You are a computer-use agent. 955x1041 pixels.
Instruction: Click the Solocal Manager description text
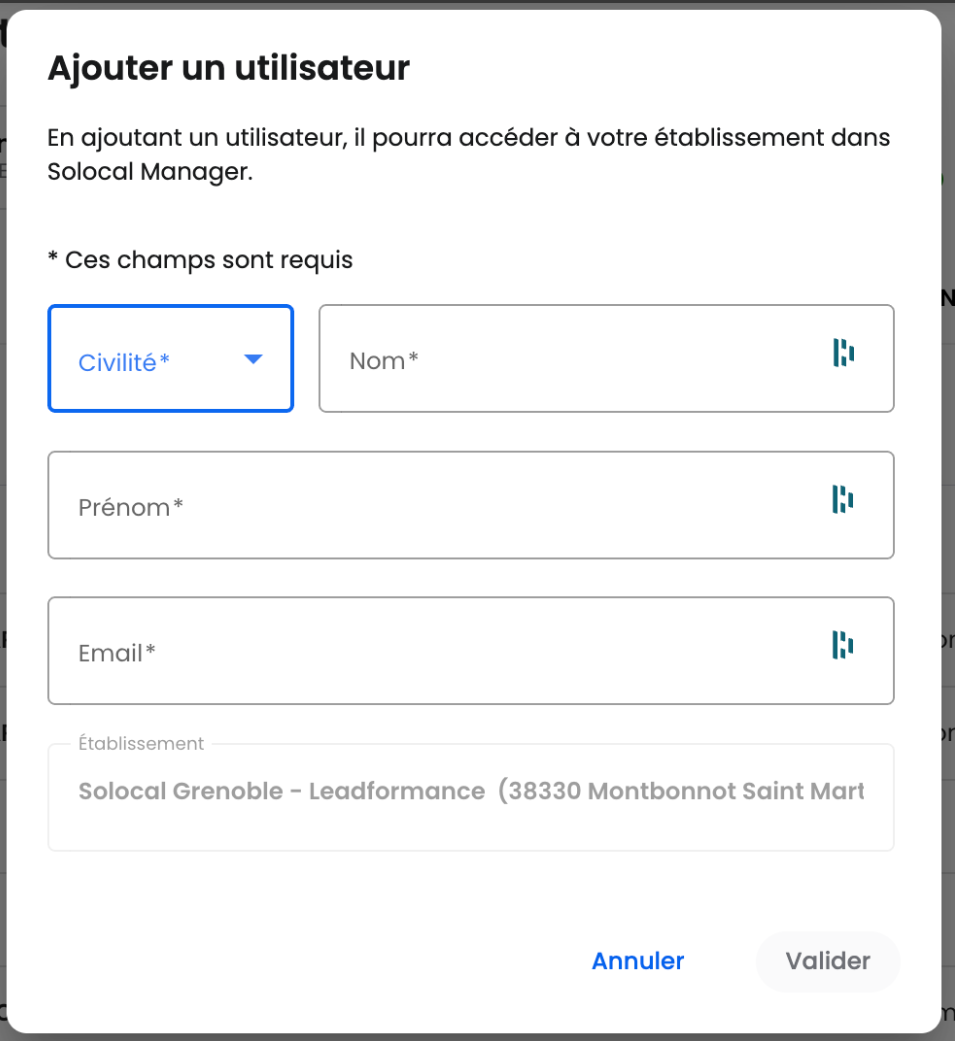469,154
